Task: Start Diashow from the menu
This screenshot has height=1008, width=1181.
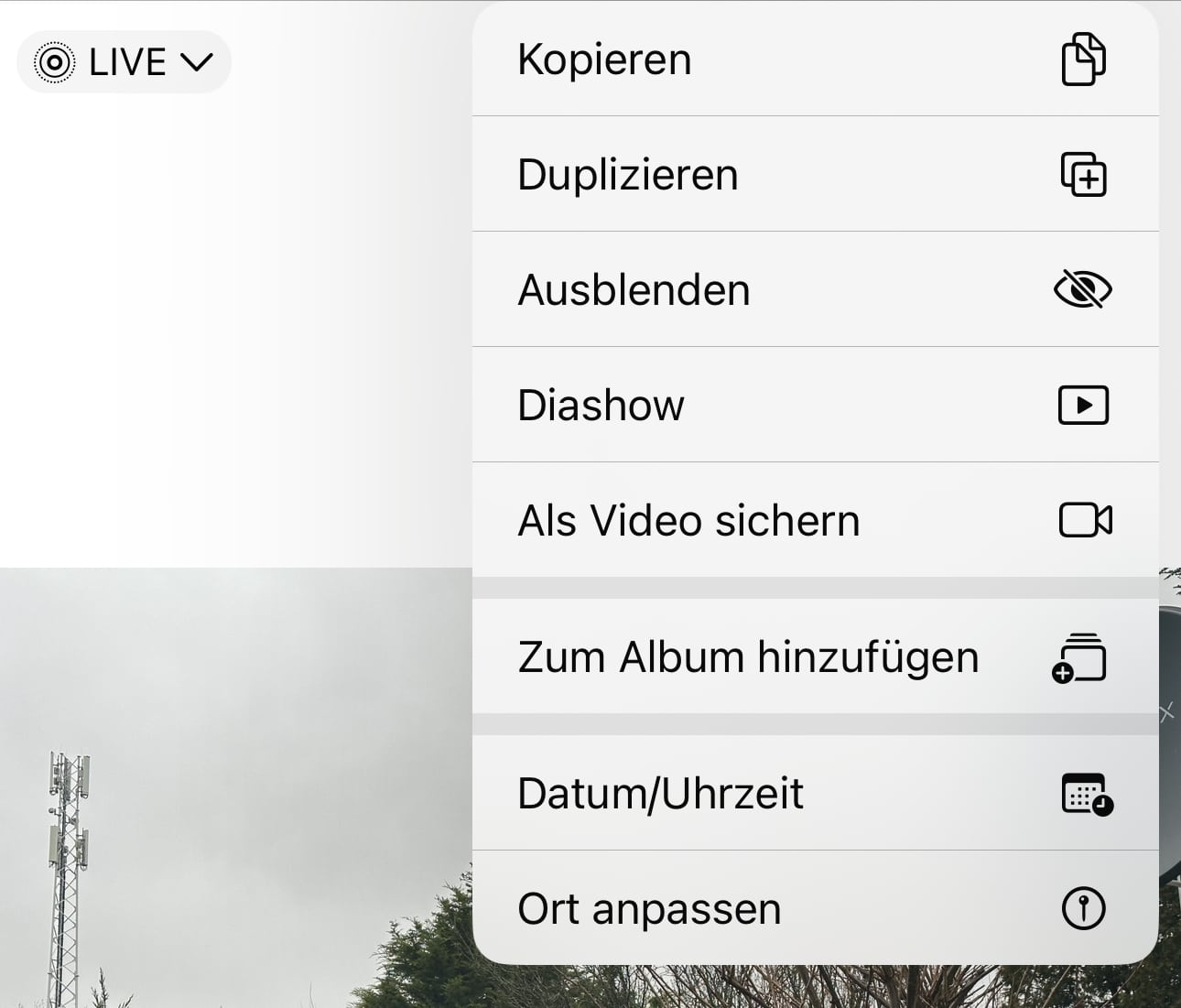Action: pyautogui.click(x=601, y=406)
